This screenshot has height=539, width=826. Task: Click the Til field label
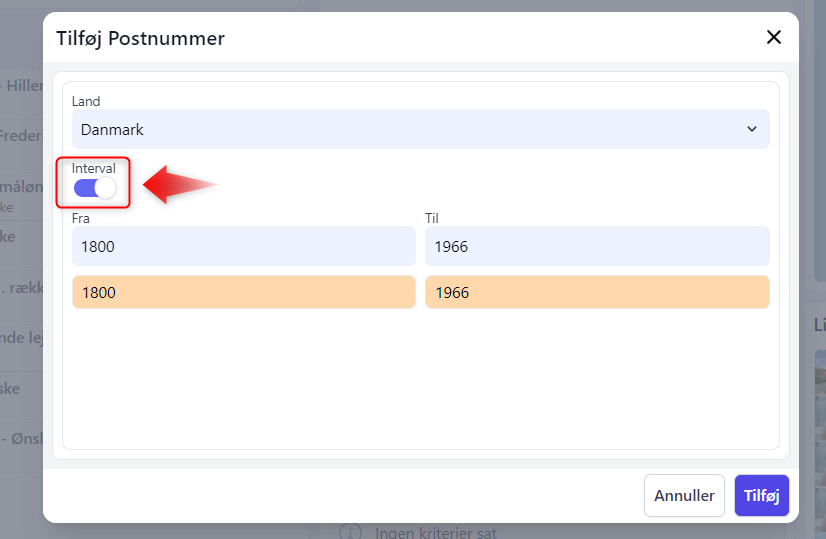point(433,217)
